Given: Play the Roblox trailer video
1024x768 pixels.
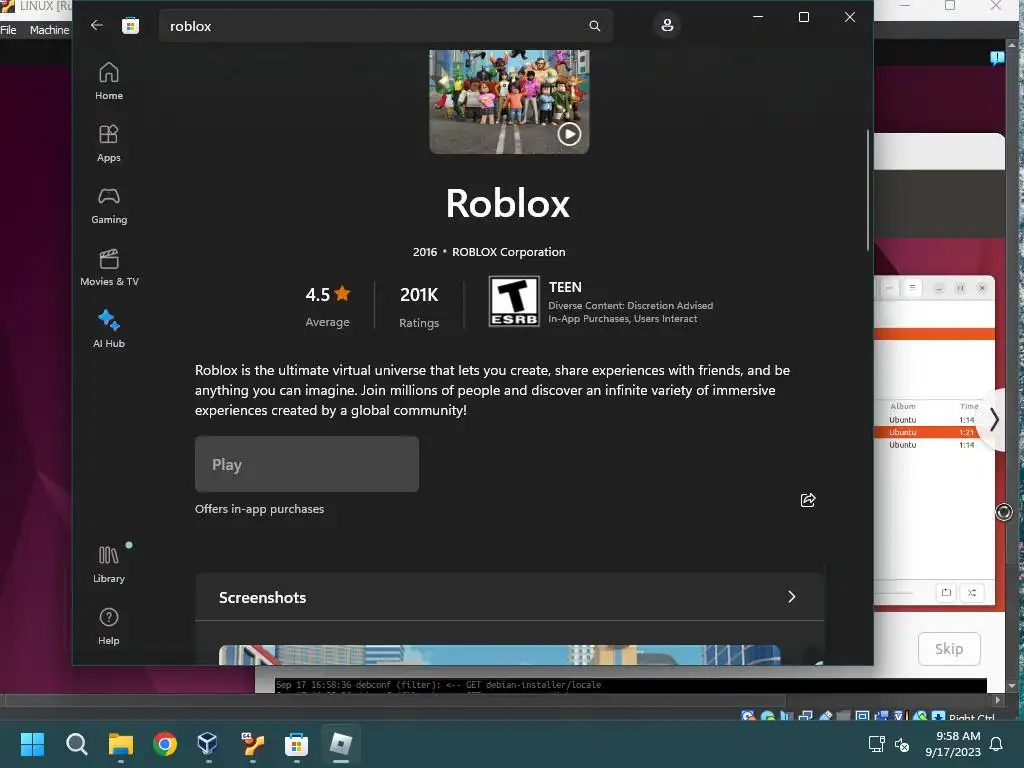Looking at the screenshot, I should [569, 134].
